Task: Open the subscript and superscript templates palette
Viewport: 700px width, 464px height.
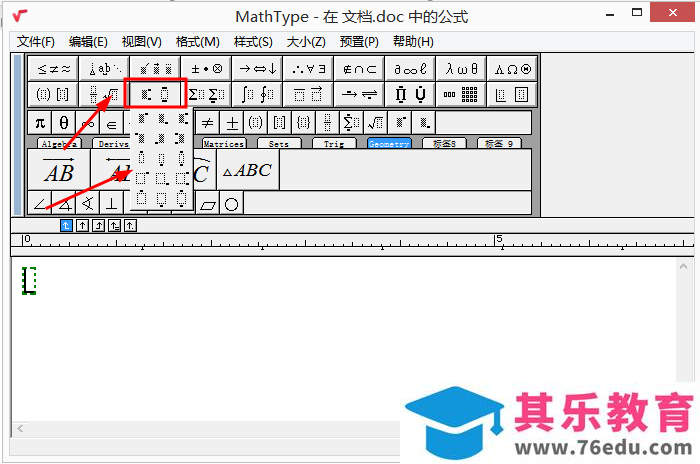Action: (x=155, y=94)
